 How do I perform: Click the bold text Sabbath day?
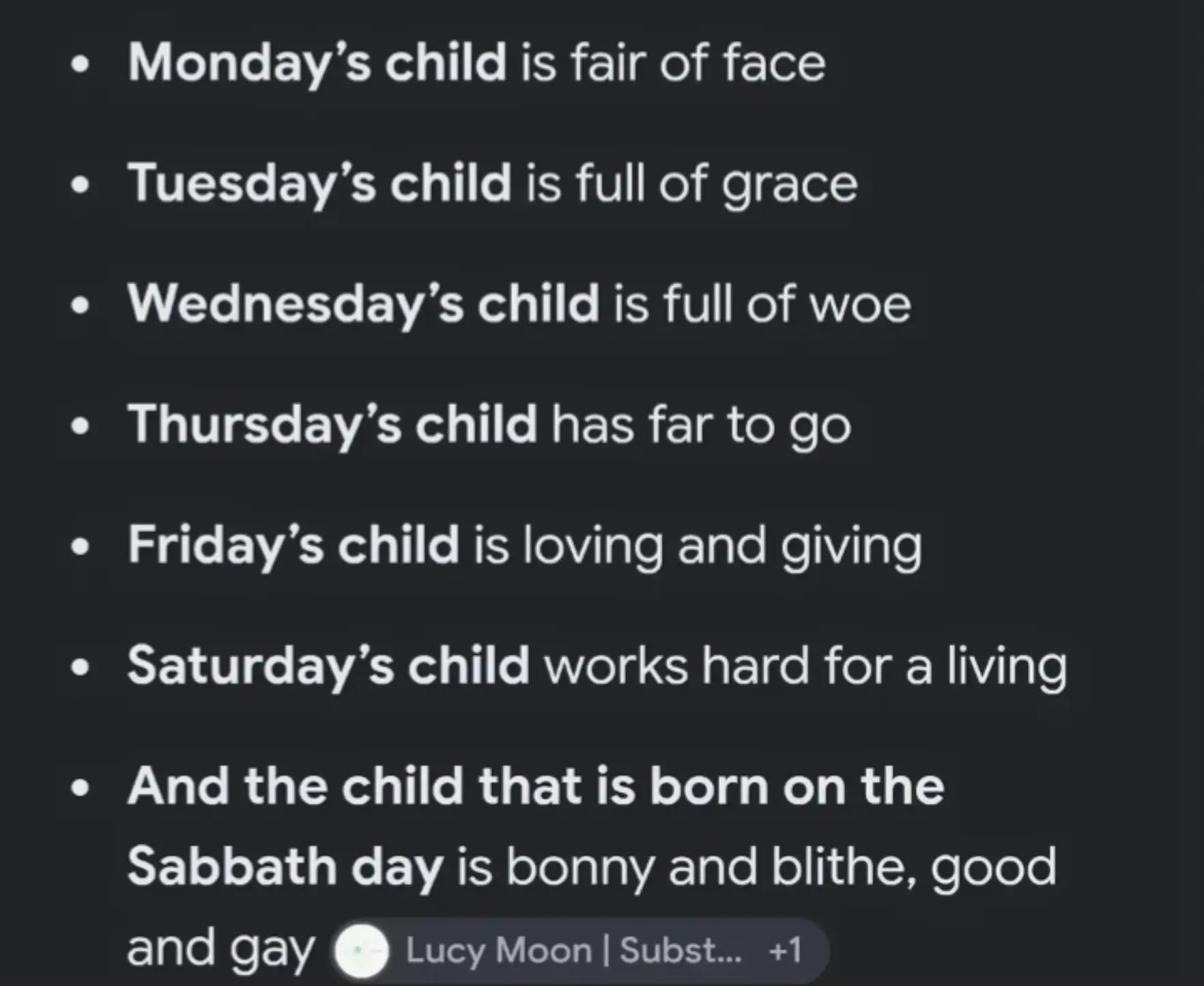(x=285, y=867)
